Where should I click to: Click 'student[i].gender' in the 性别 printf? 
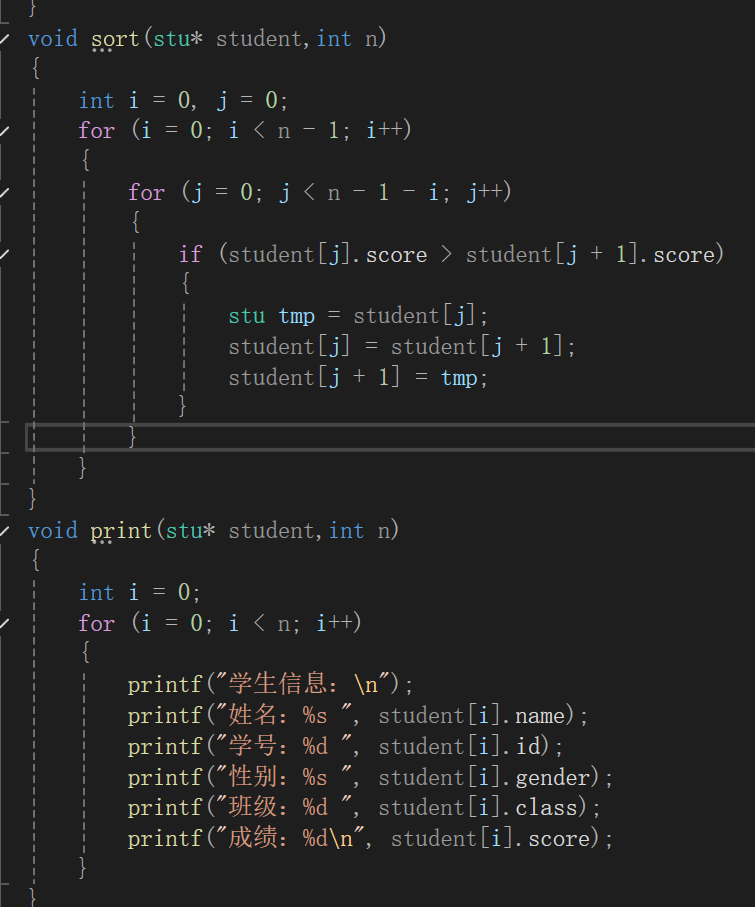pos(484,777)
